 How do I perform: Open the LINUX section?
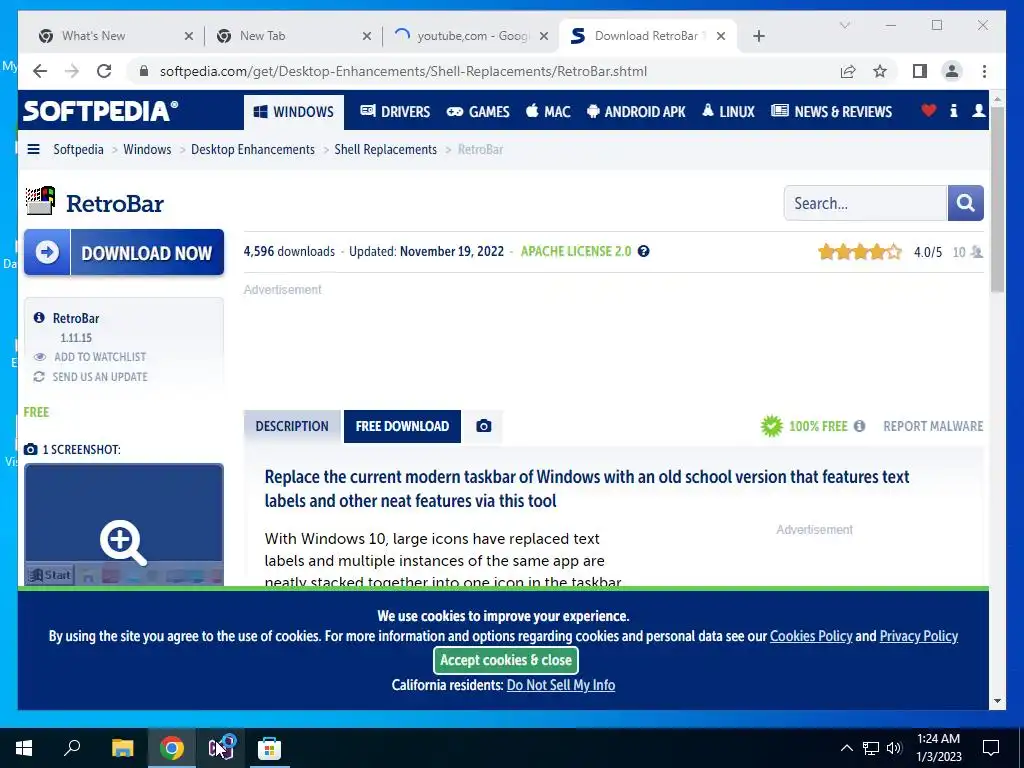pyautogui.click(x=728, y=112)
